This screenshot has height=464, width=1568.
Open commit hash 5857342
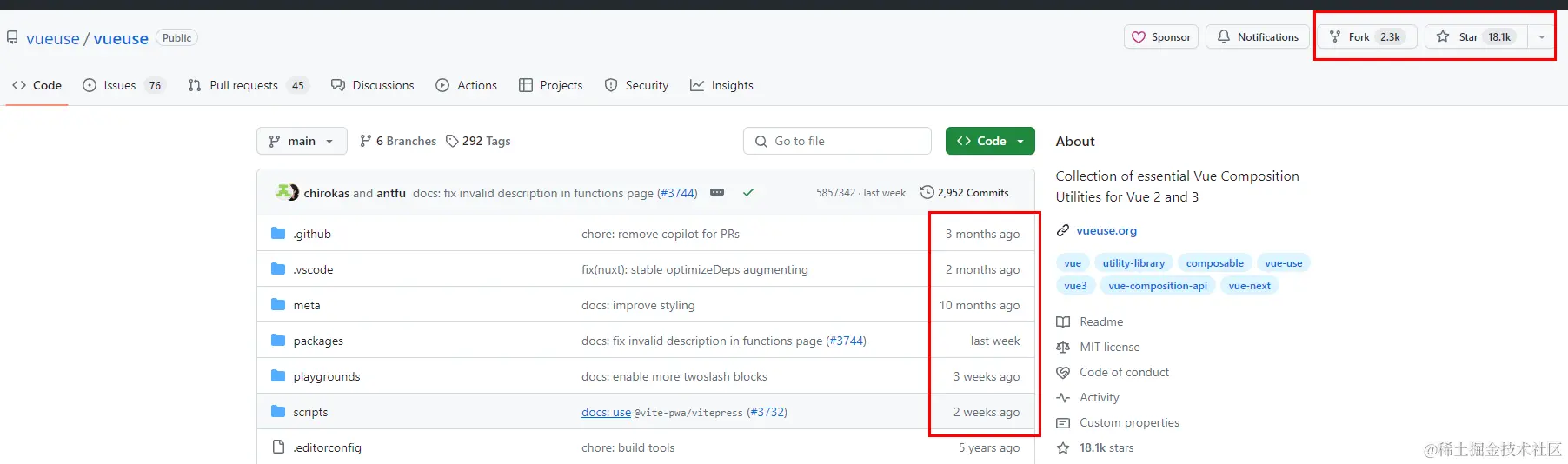click(835, 193)
